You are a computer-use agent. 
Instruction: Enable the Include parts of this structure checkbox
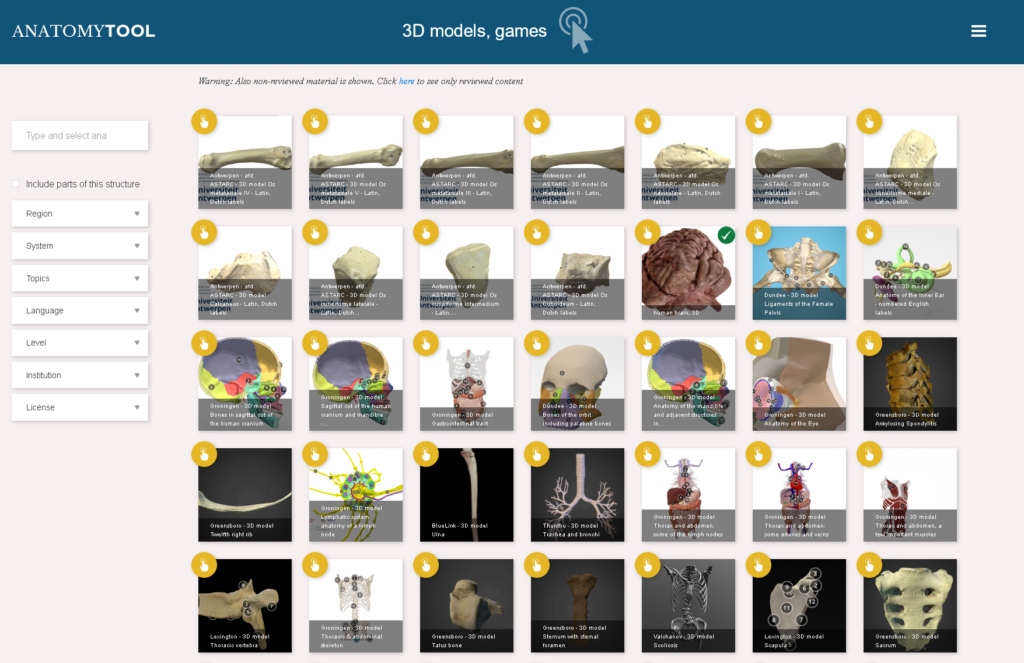coord(15,184)
